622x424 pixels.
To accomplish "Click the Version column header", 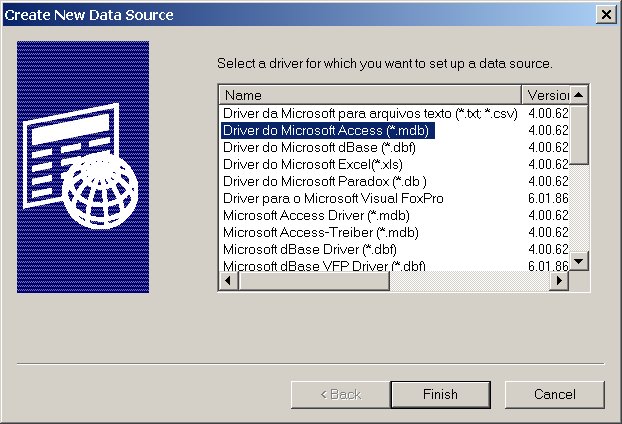I will 546,95.
